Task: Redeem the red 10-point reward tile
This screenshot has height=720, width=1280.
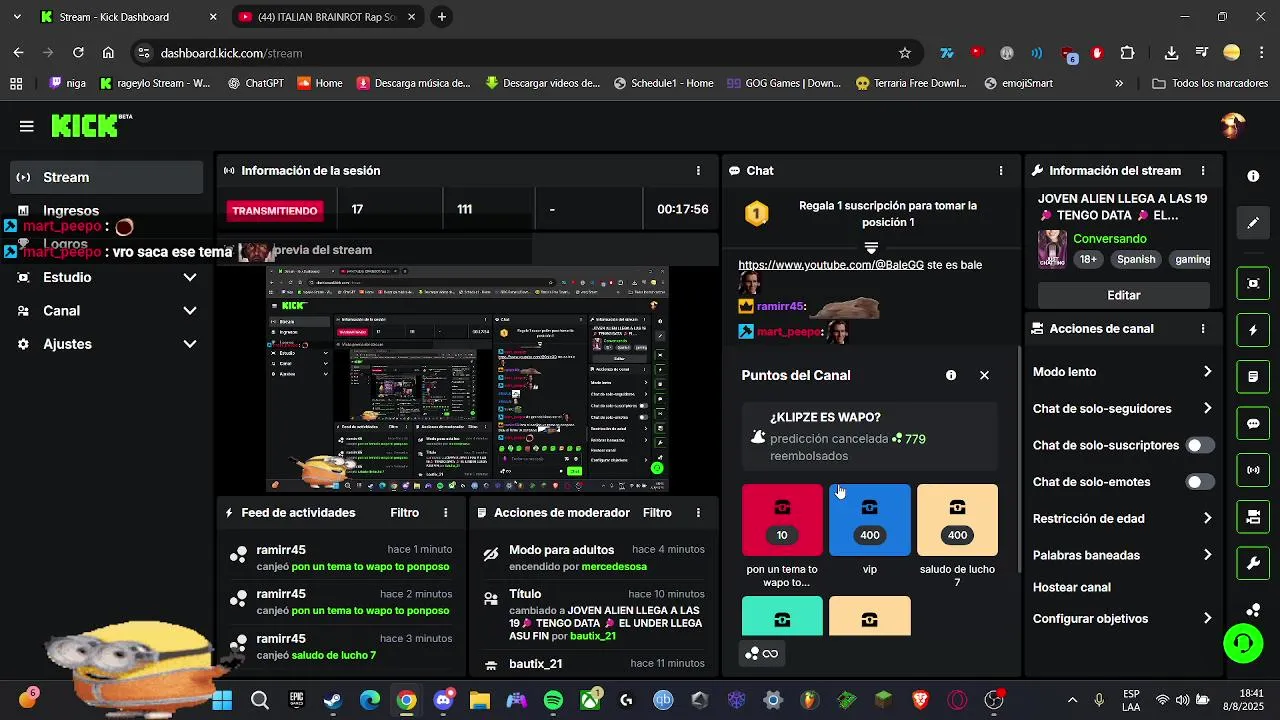Action: point(782,520)
